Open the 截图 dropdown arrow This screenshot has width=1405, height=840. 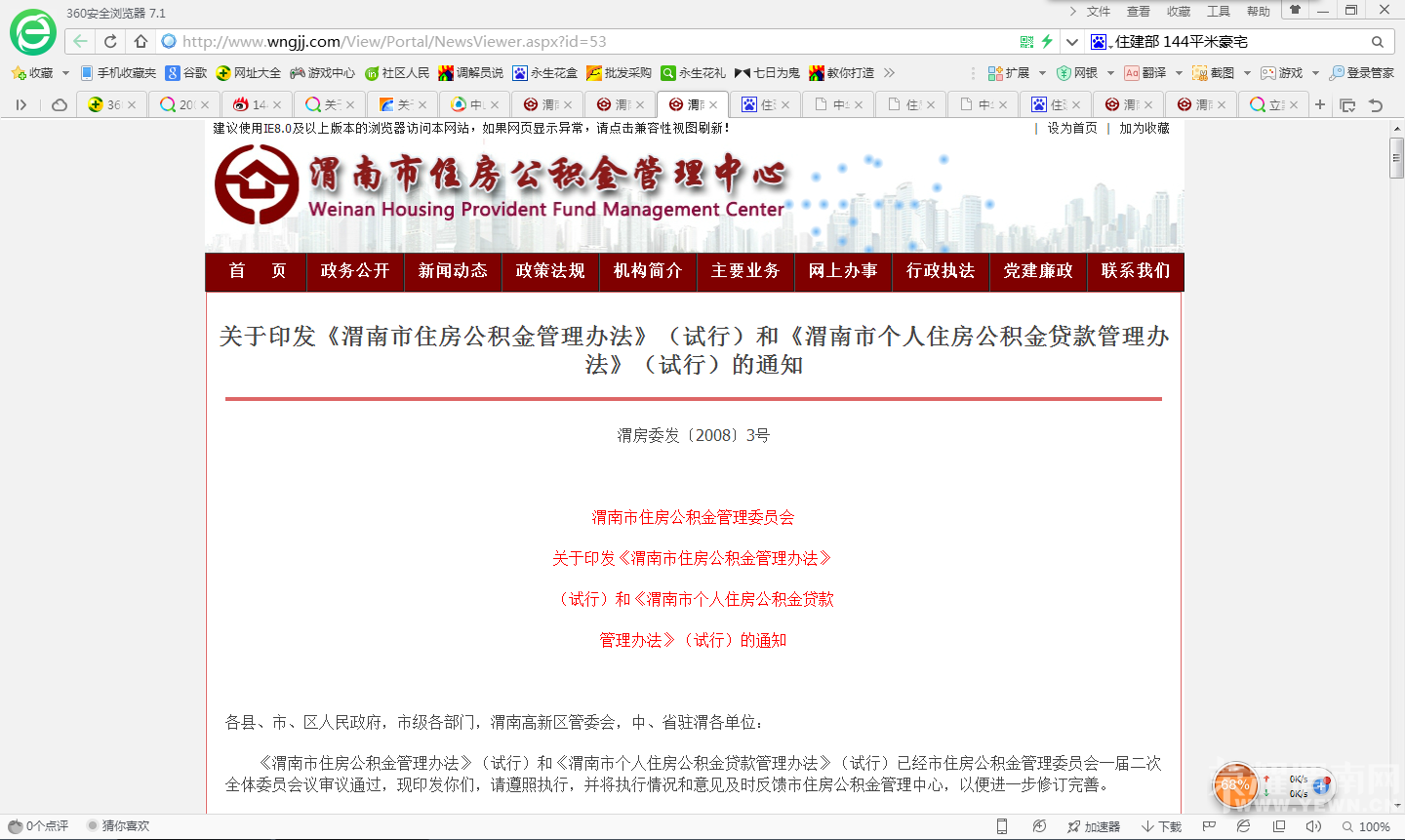[x=1246, y=72]
